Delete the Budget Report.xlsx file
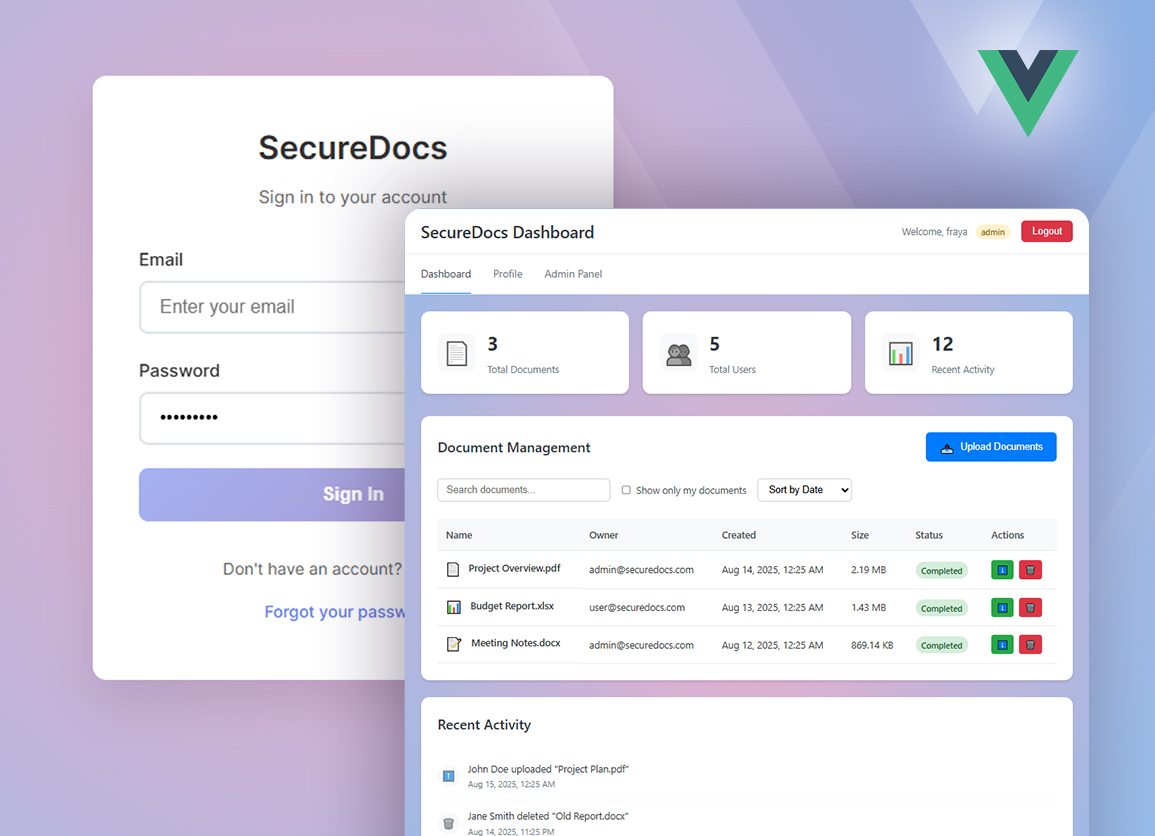1155x836 pixels. click(x=1030, y=607)
